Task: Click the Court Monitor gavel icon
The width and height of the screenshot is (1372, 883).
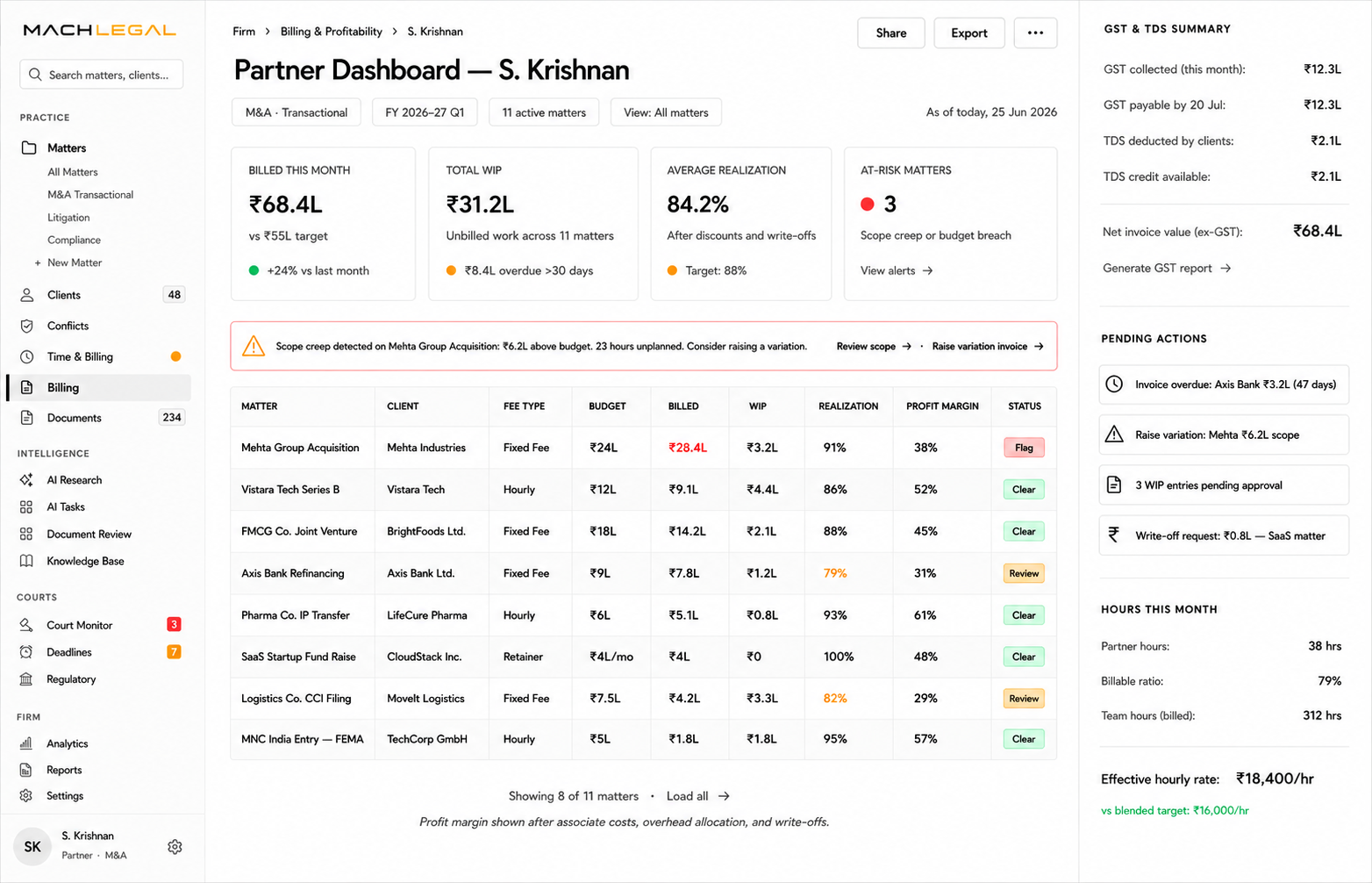Action: (x=26, y=625)
